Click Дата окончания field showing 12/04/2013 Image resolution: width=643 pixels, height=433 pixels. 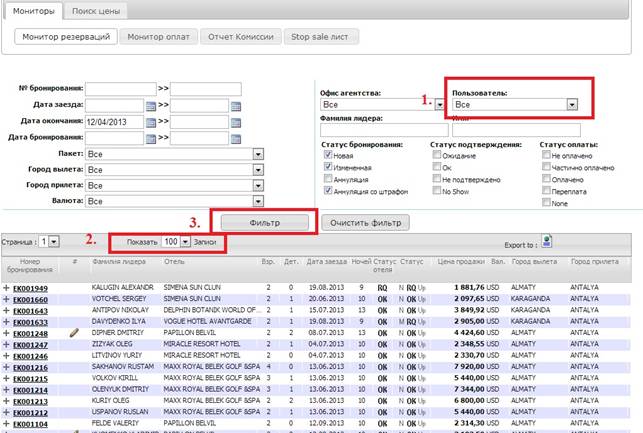coord(114,122)
